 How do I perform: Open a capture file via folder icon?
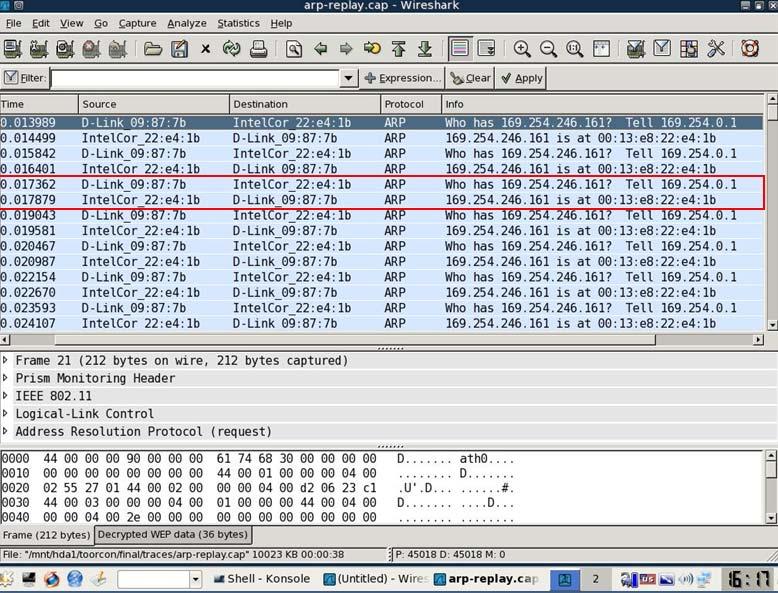[153, 49]
